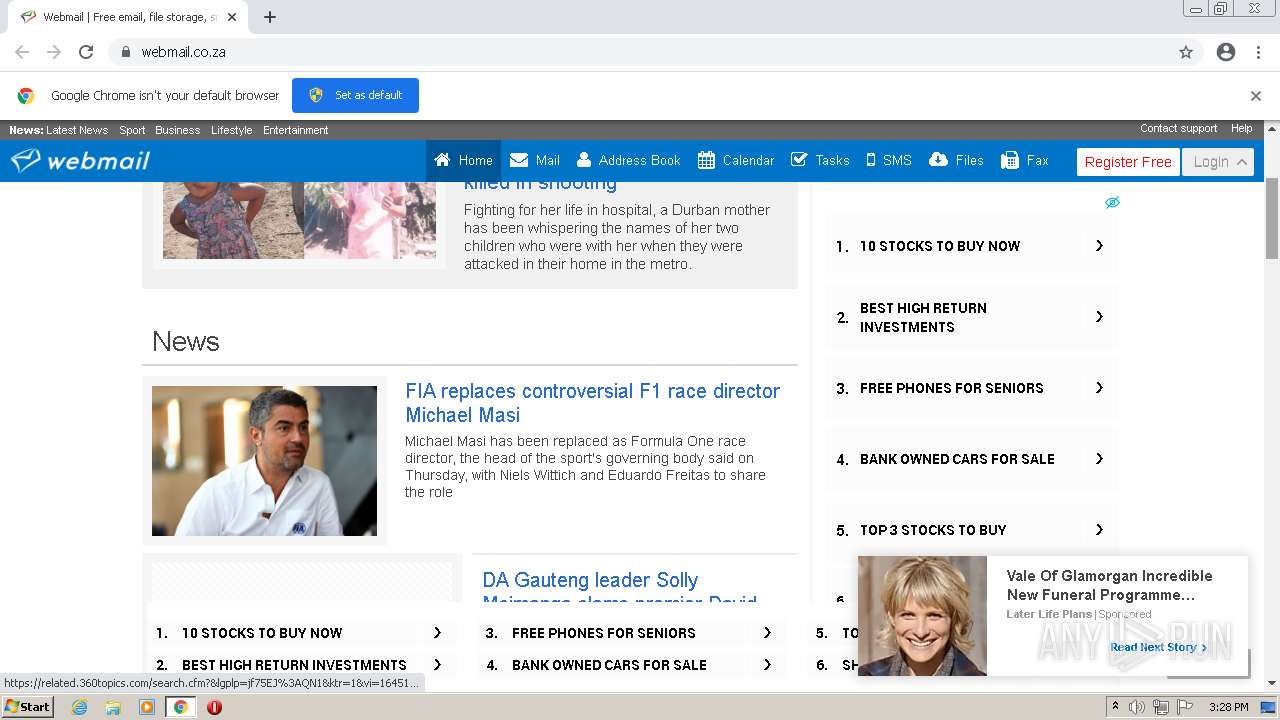The width and height of the screenshot is (1280, 720).
Task: Open the SMS section
Action: click(889, 160)
